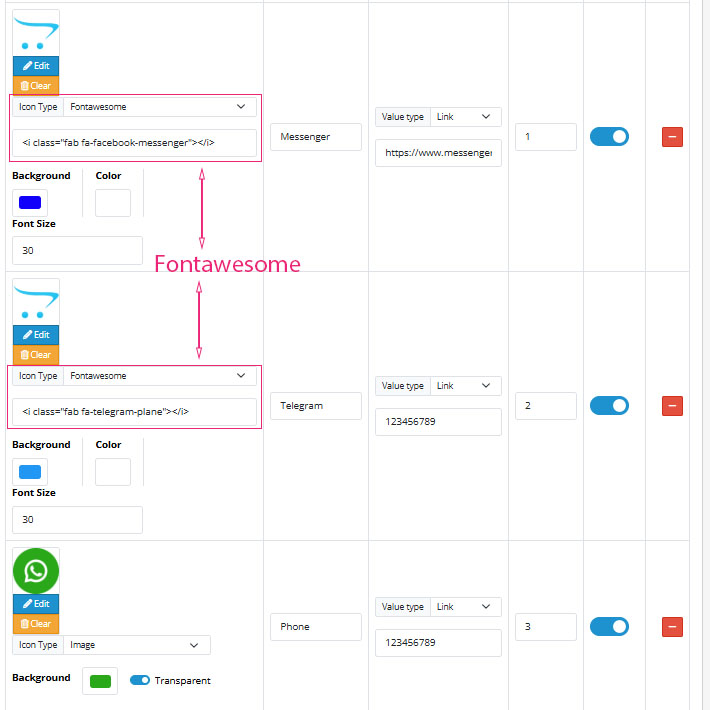Open the Phone row Icon Type dropdown

(136, 645)
